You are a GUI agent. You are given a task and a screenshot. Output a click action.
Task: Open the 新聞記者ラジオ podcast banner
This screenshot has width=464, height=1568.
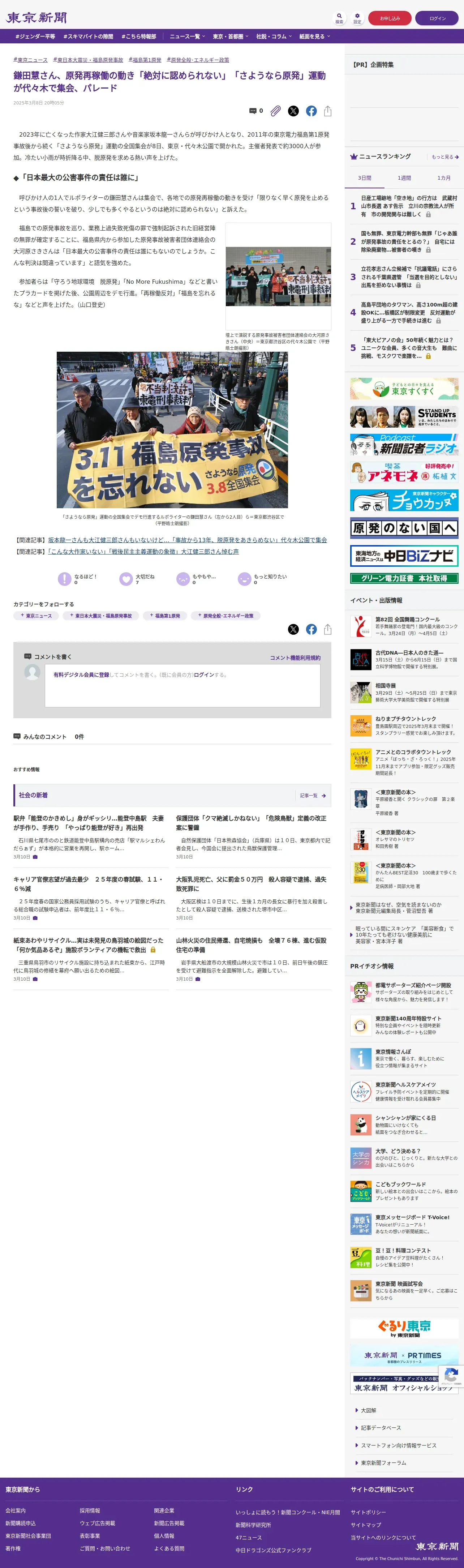(x=404, y=444)
